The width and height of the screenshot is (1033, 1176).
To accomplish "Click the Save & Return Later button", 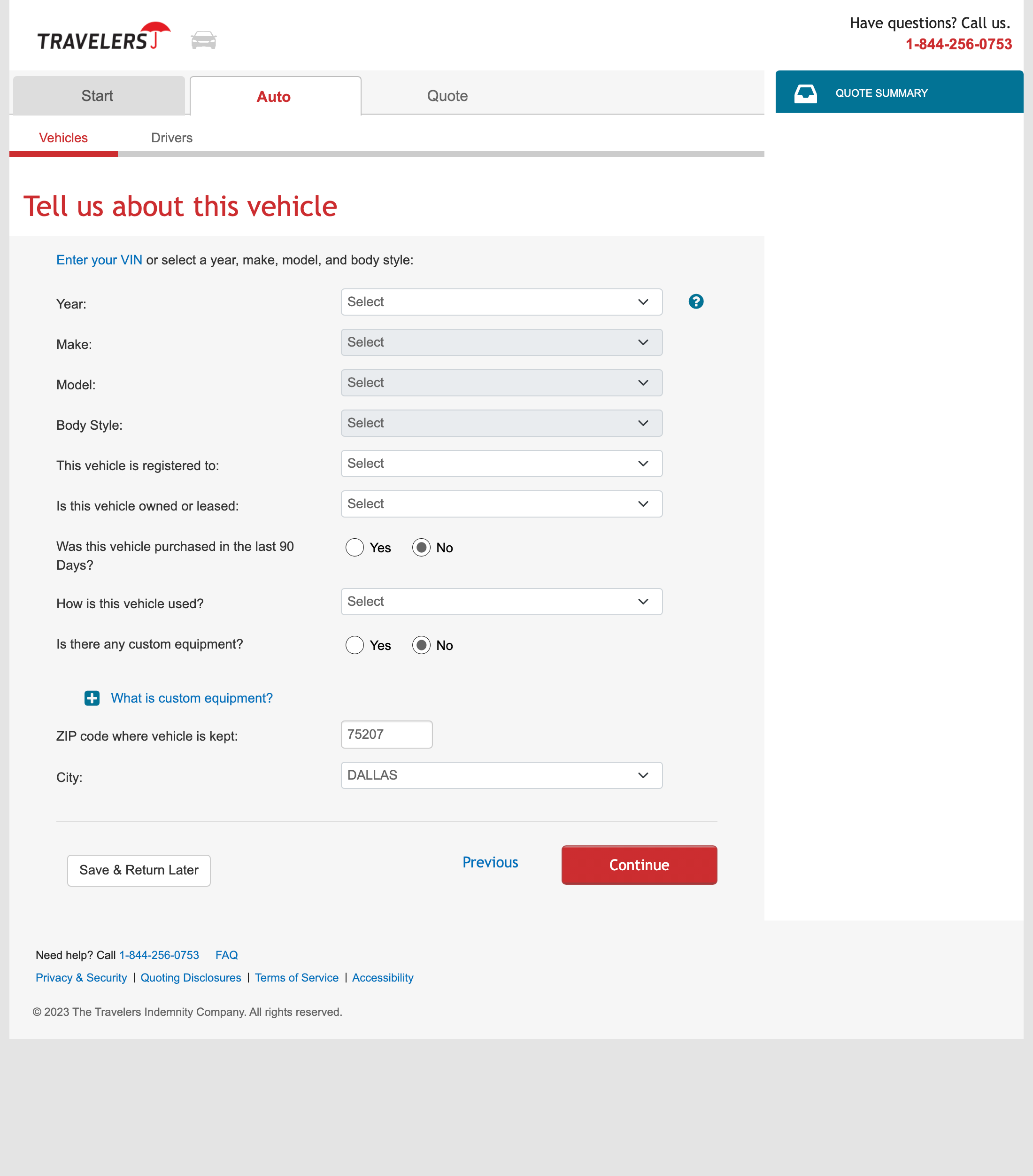I will pyautogui.click(x=139, y=870).
